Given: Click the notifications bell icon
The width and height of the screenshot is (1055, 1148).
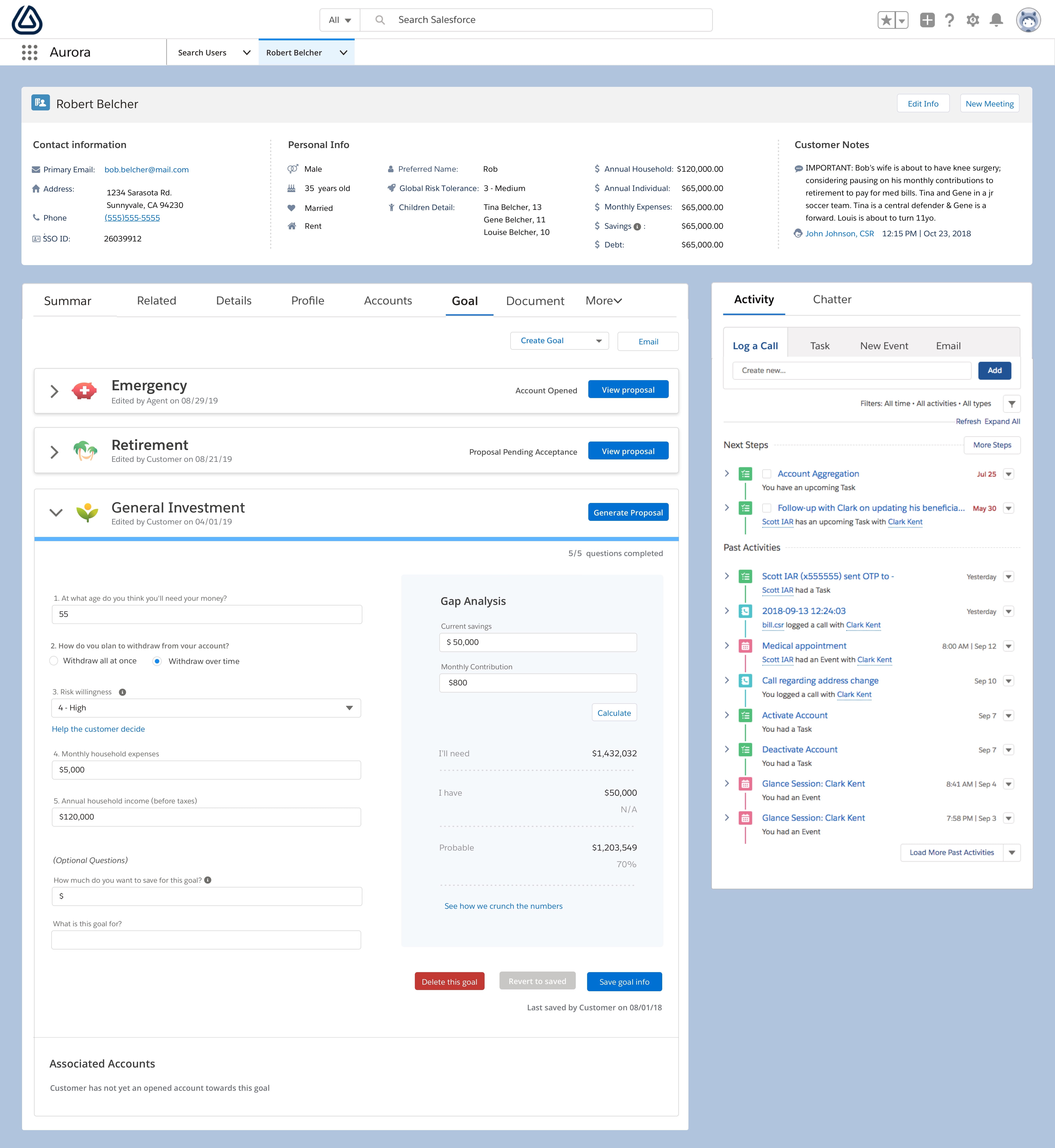Looking at the screenshot, I should tap(996, 20).
